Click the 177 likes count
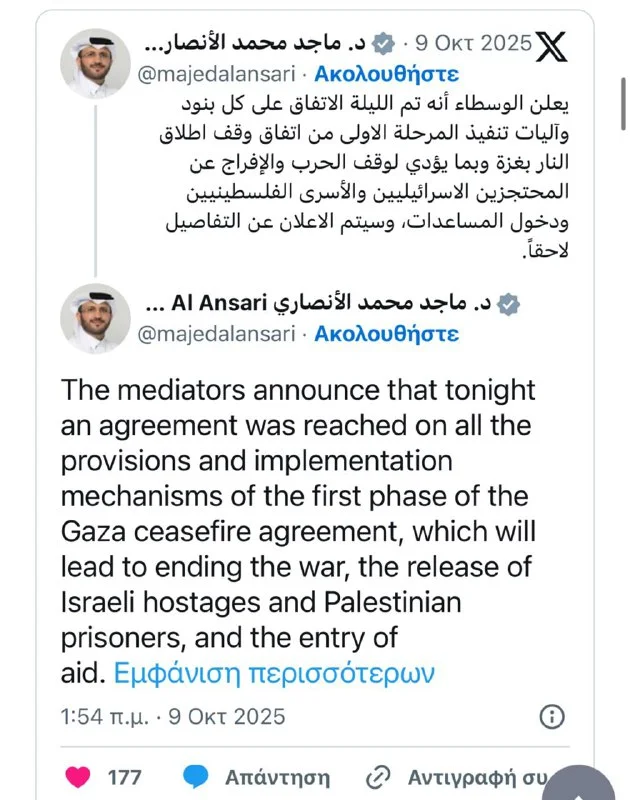 tap(124, 776)
